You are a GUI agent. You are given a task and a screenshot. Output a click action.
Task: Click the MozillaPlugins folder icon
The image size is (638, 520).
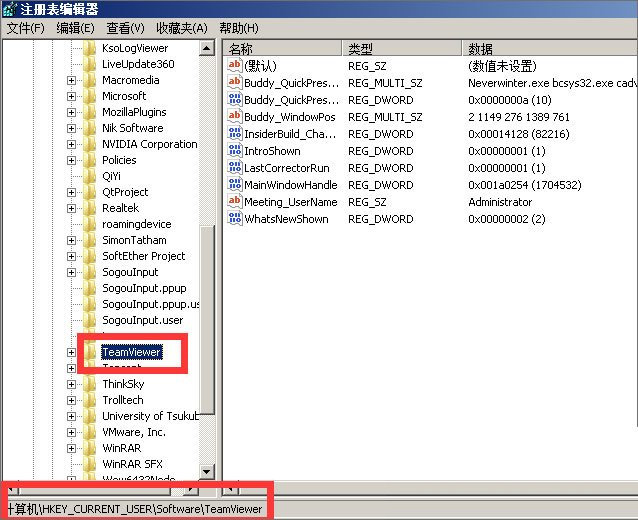click(x=90, y=112)
